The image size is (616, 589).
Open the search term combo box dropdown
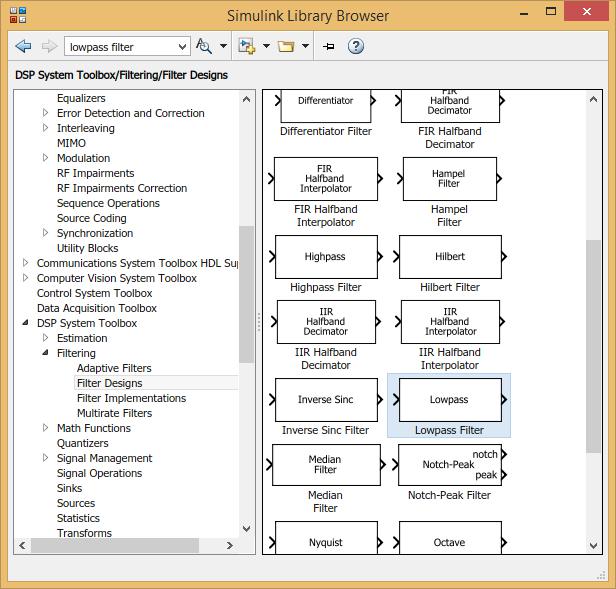(x=182, y=47)
